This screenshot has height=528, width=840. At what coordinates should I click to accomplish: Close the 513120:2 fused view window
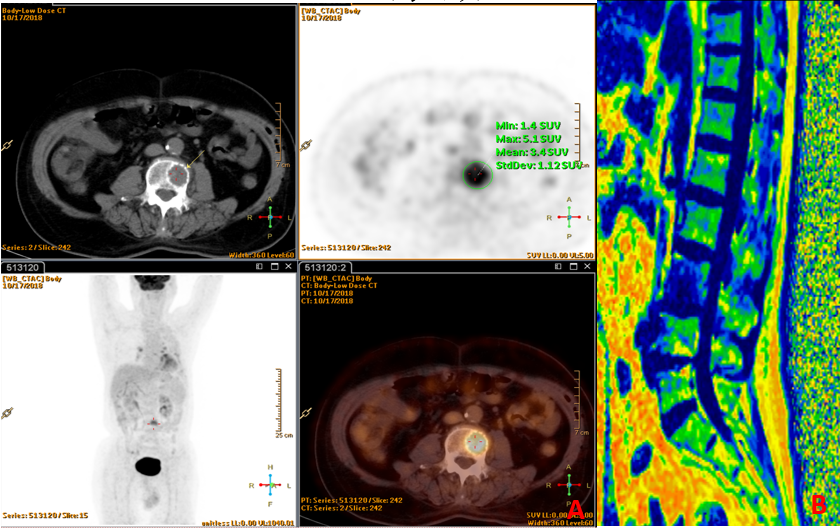coord(587,267)
